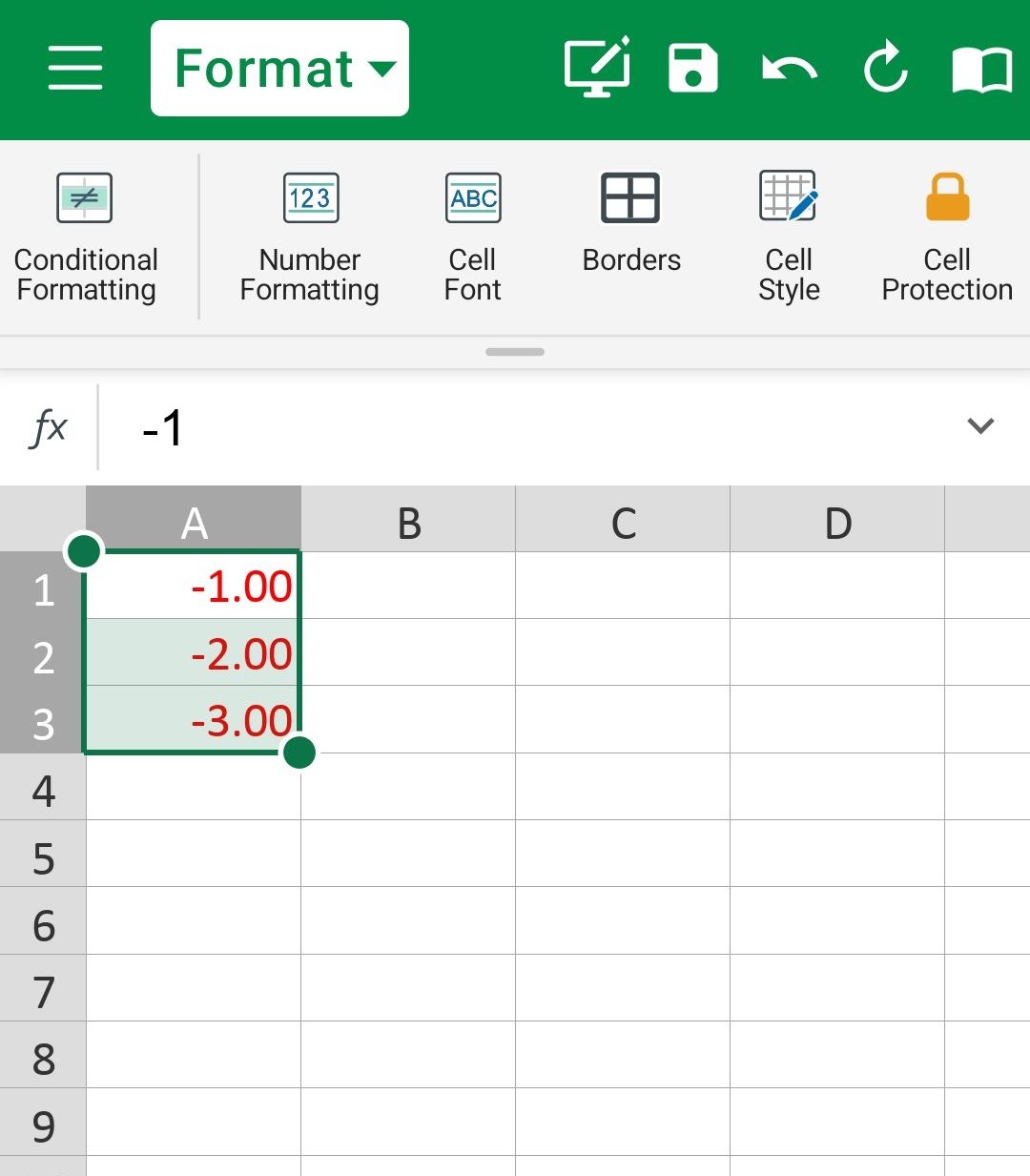Select column C header

[x=623, y=519]
